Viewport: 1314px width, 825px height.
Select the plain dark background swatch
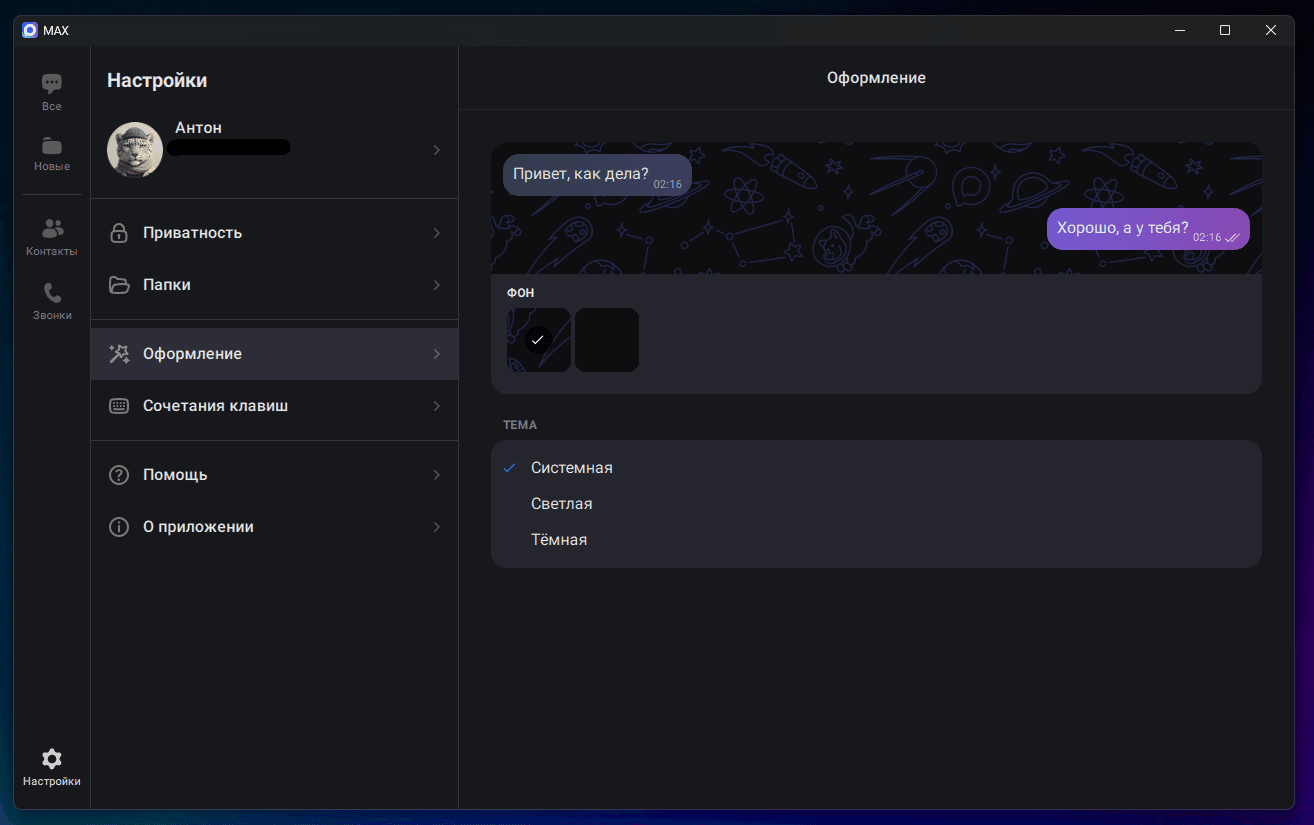[x=607, y=340]
